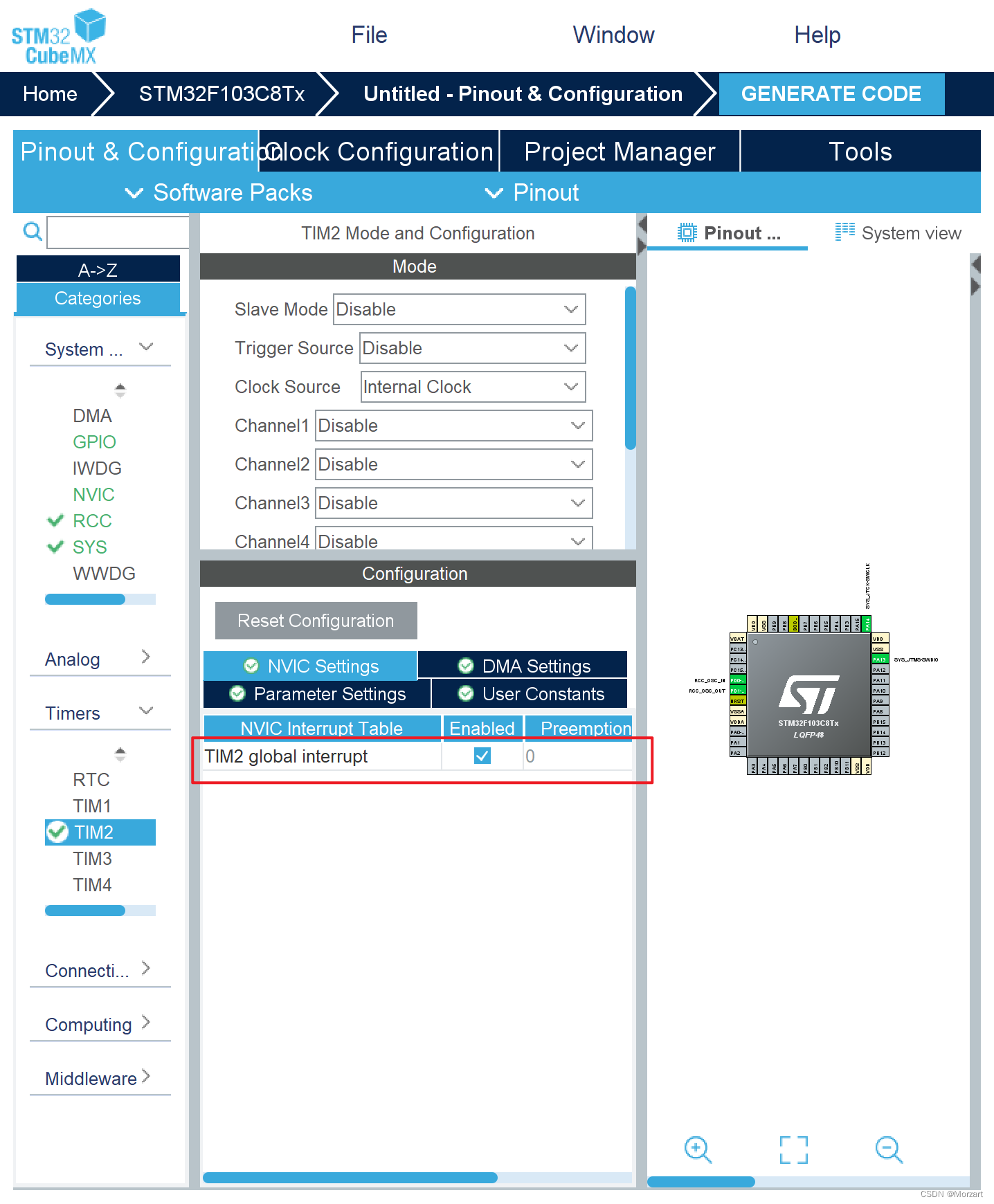Expand Computing category
The image size is (994, 1204).
pyautogui.click(x=100, y=1024)
